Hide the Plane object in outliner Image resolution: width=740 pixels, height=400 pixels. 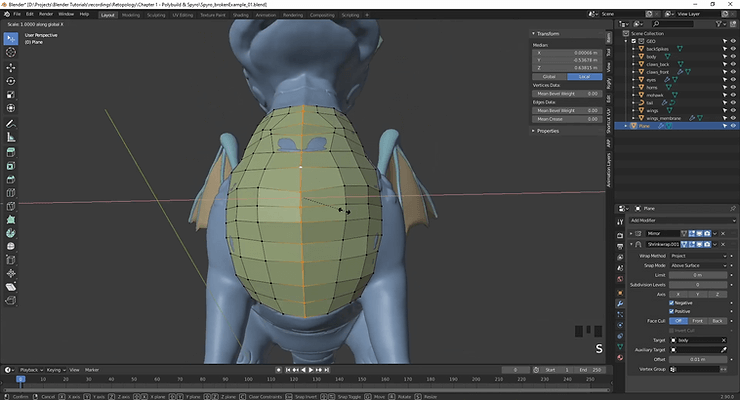click(733, 126)
